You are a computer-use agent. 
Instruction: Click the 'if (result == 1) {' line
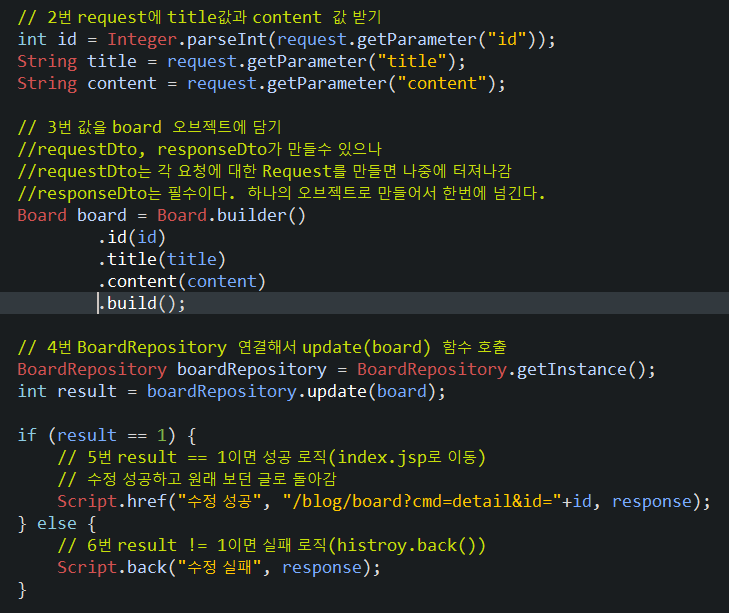coord(107,435)
